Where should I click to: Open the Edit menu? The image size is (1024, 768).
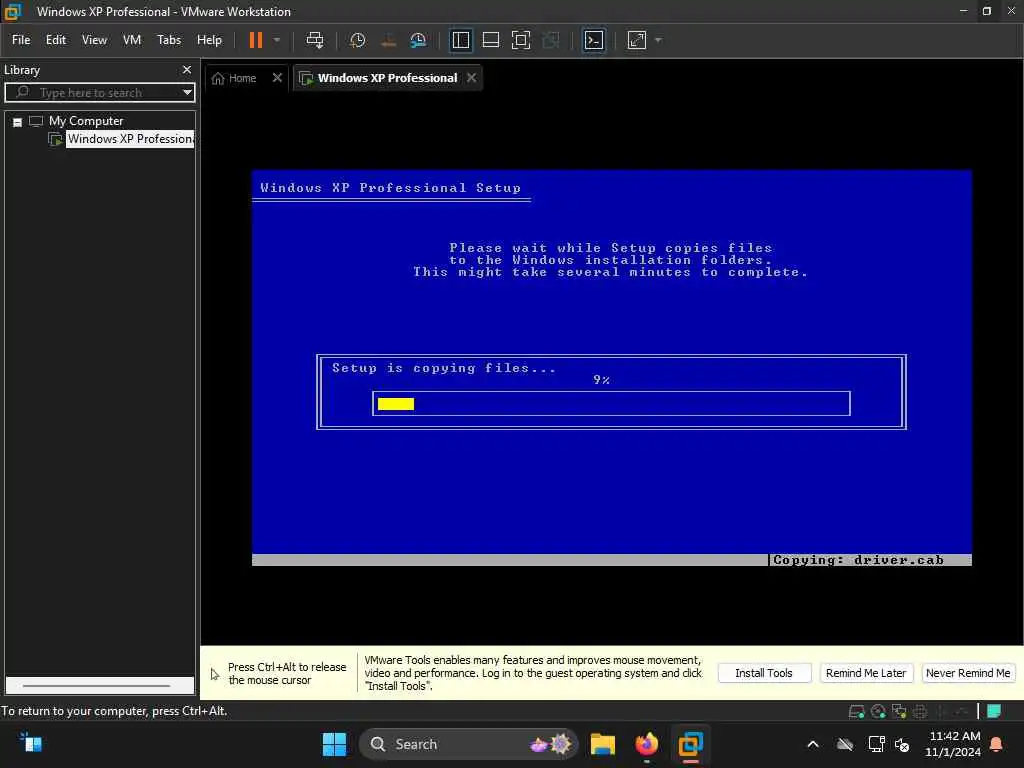pos(56,40)
